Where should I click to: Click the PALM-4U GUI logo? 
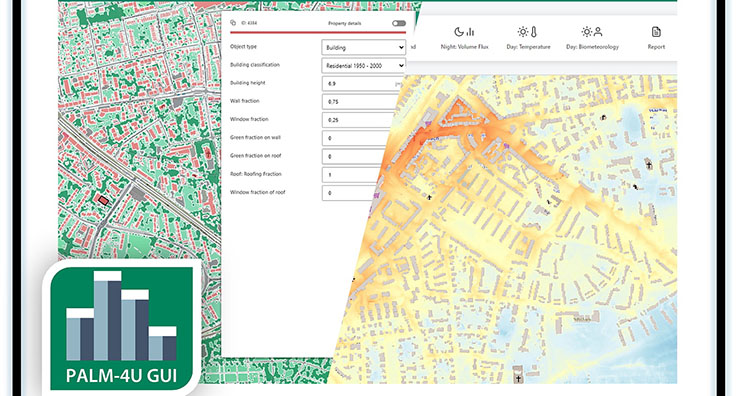tap(121, 328)
